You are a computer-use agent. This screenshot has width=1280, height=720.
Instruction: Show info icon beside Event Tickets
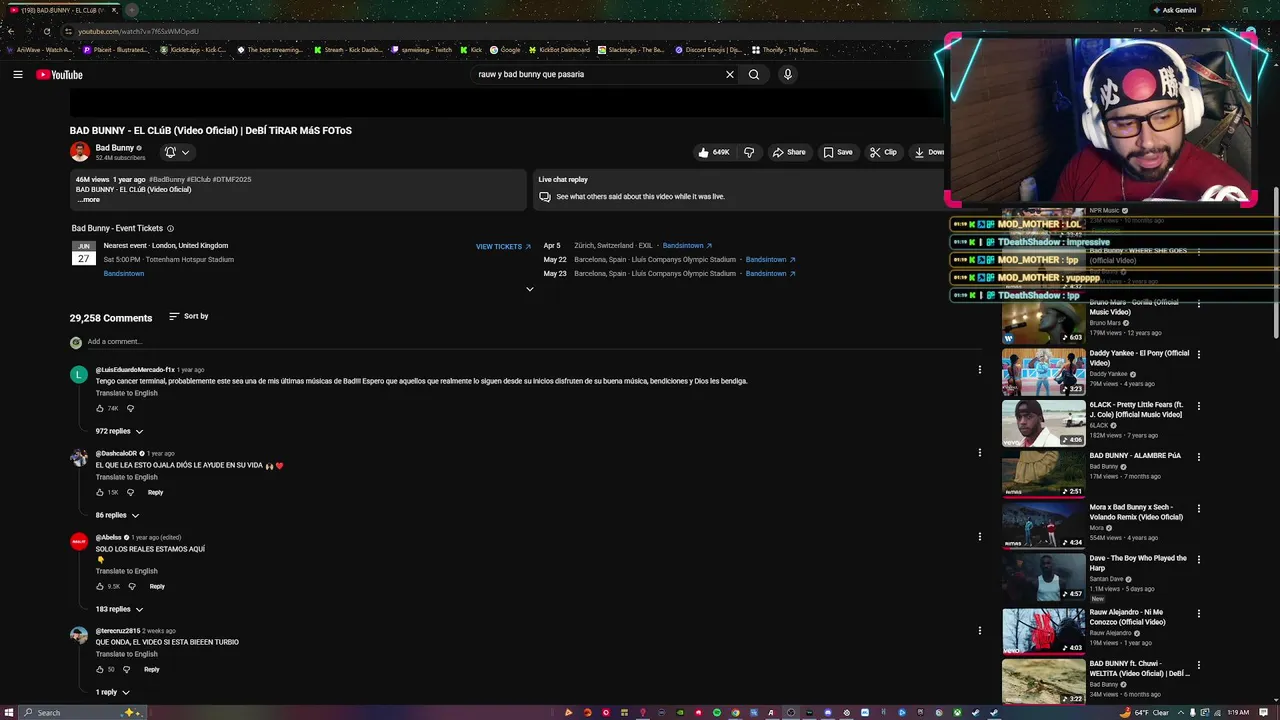pos(170,228)
